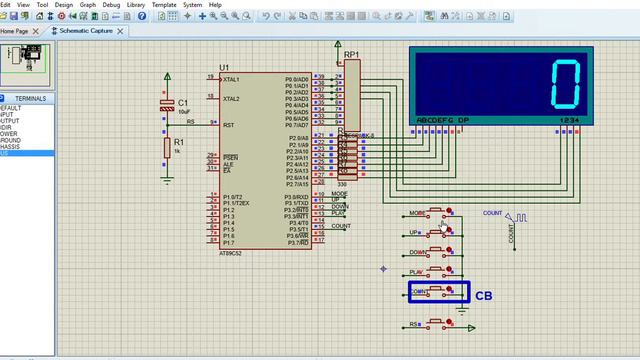Screen dimensions: 640x360
Task: Open the Bill of Materials icon
Action: 105,16
